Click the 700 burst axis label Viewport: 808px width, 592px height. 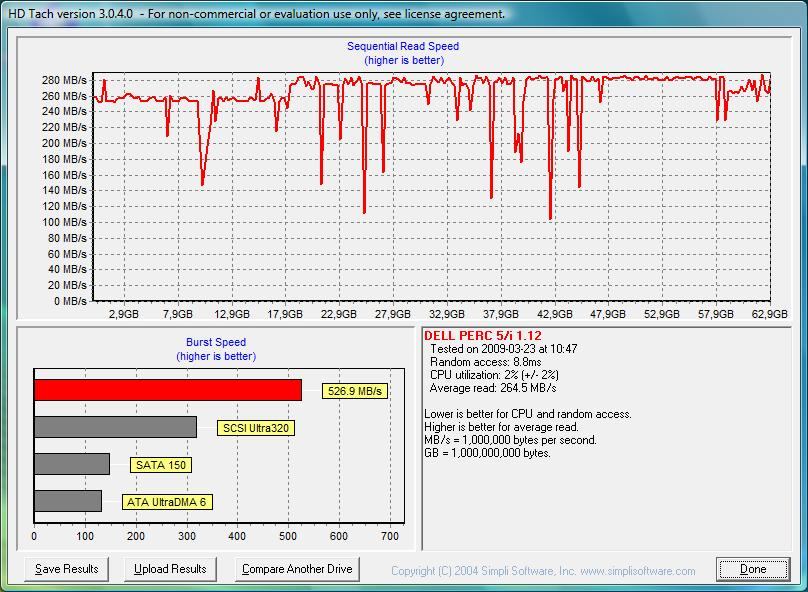[x=390, y=536]
